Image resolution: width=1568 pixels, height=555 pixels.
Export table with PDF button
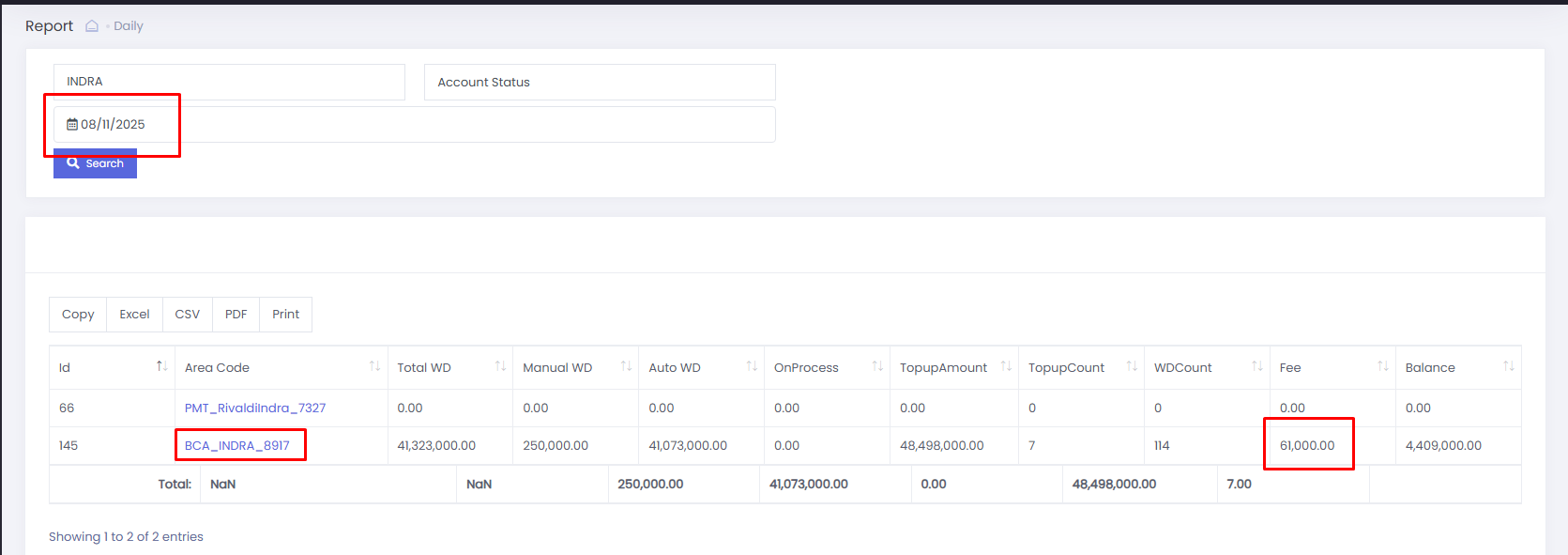pos(236,315)
